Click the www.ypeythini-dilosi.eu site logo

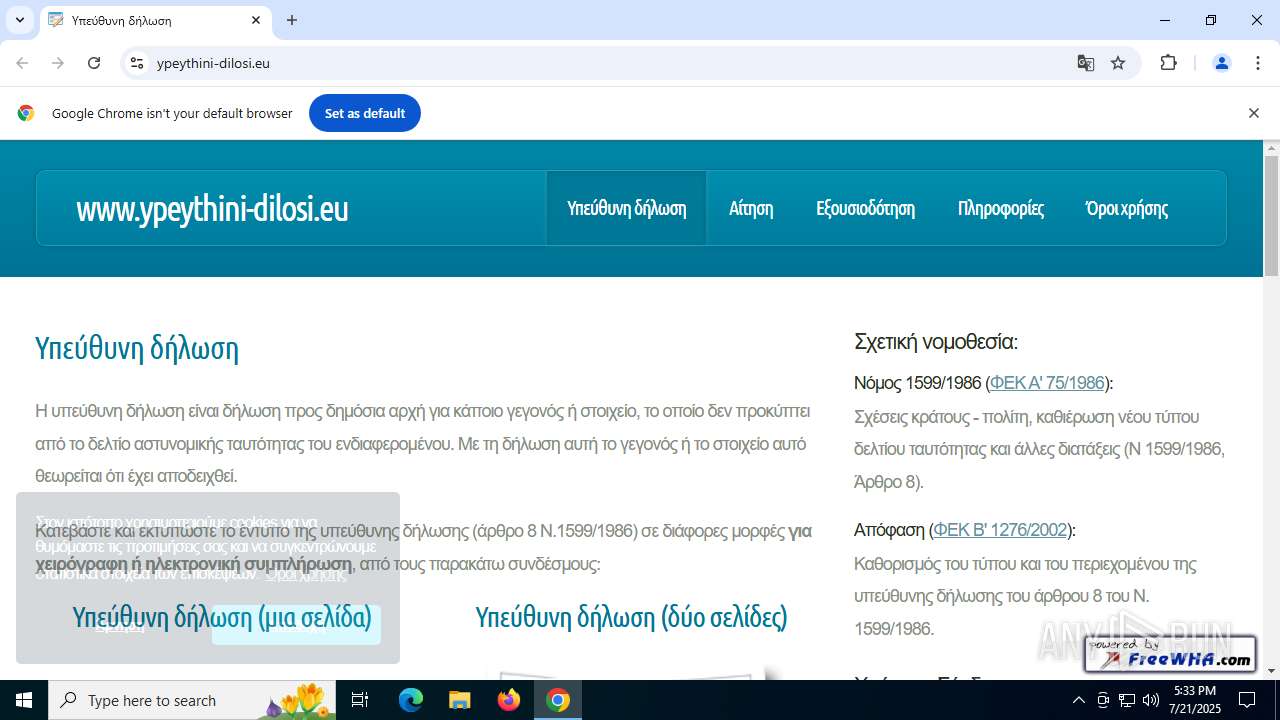[212, 208]
